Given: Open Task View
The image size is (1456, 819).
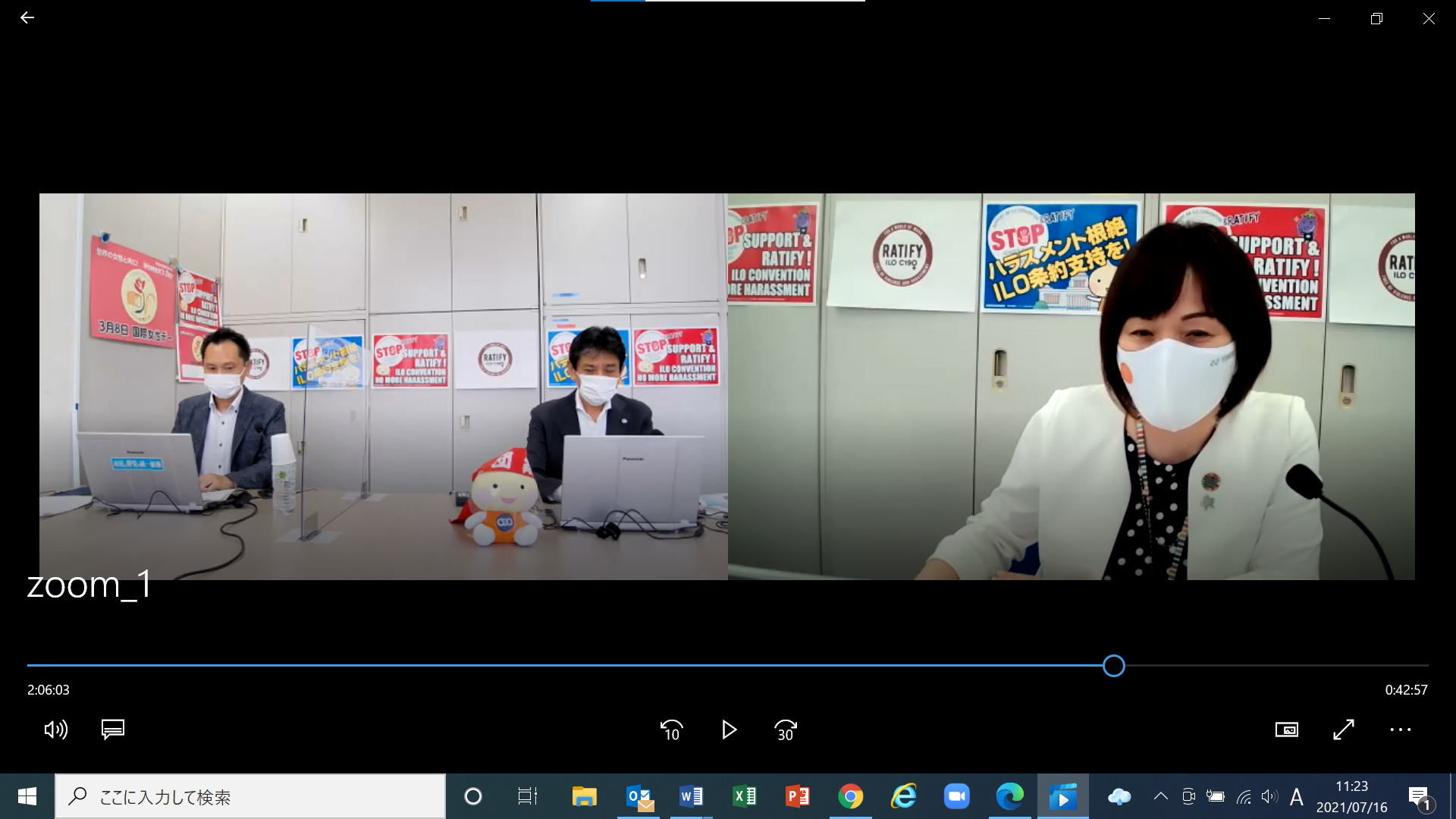Looking at the screenshot, I should coord(528,796).
